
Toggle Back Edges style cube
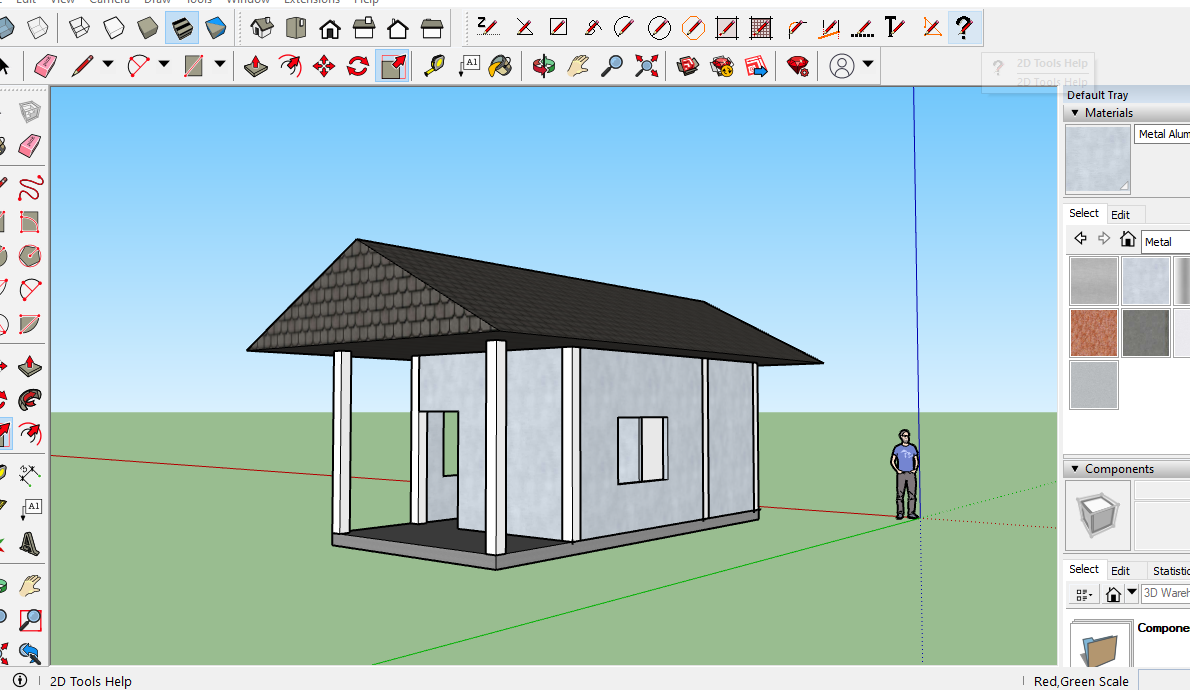[x=37, y=29]
